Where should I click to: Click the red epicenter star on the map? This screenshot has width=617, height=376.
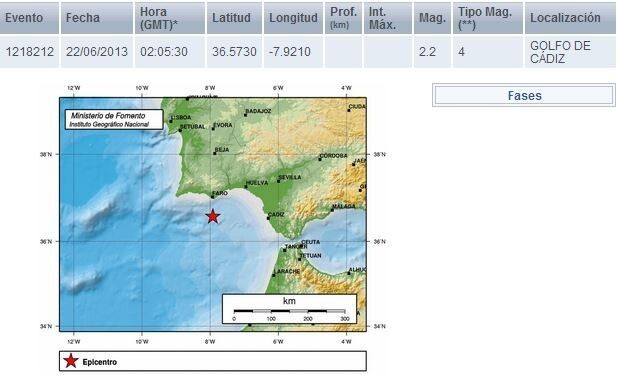(x=212, y=216)
